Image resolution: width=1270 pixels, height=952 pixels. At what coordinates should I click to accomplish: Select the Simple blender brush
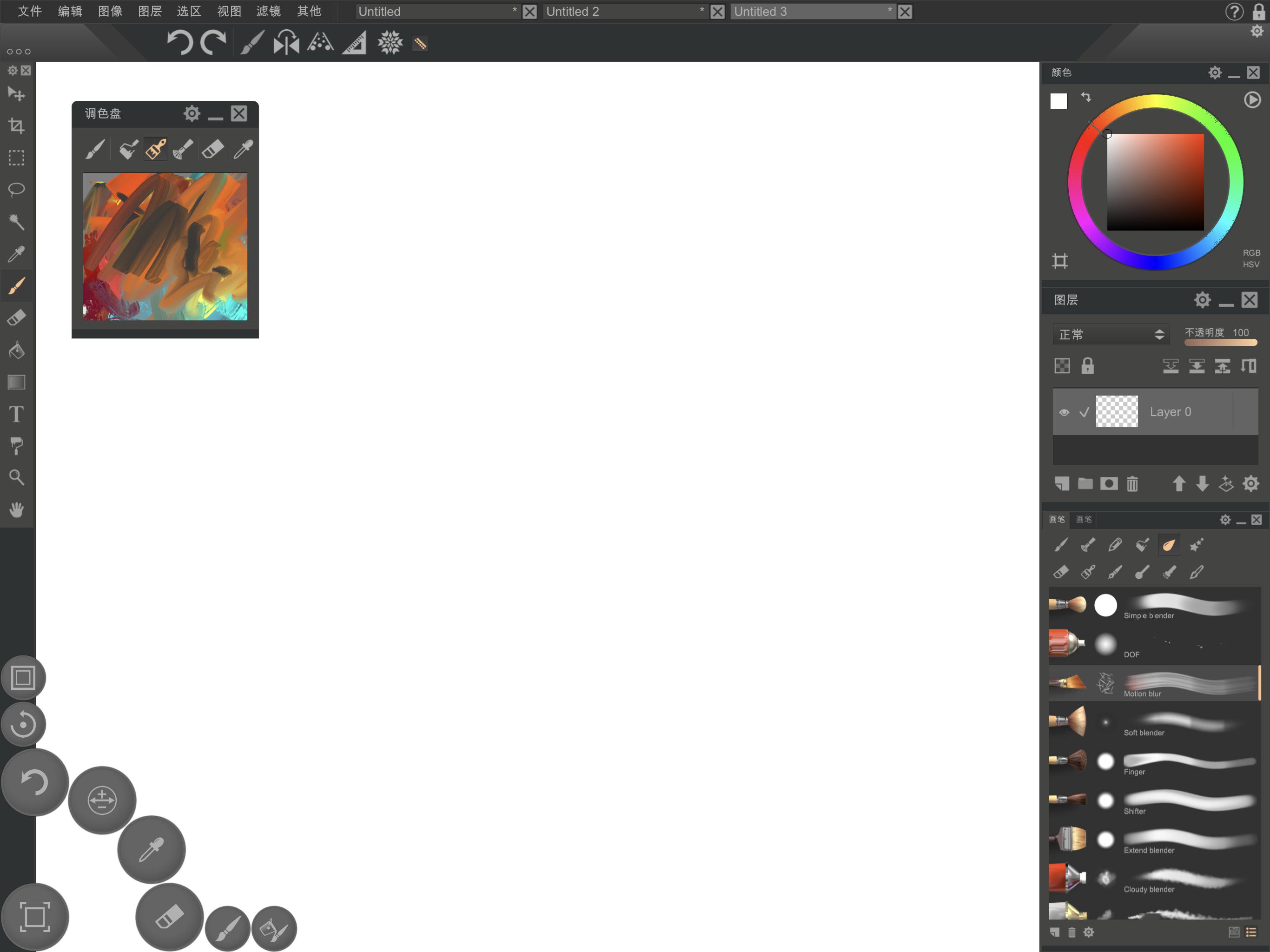click(x=1154, y=606)
